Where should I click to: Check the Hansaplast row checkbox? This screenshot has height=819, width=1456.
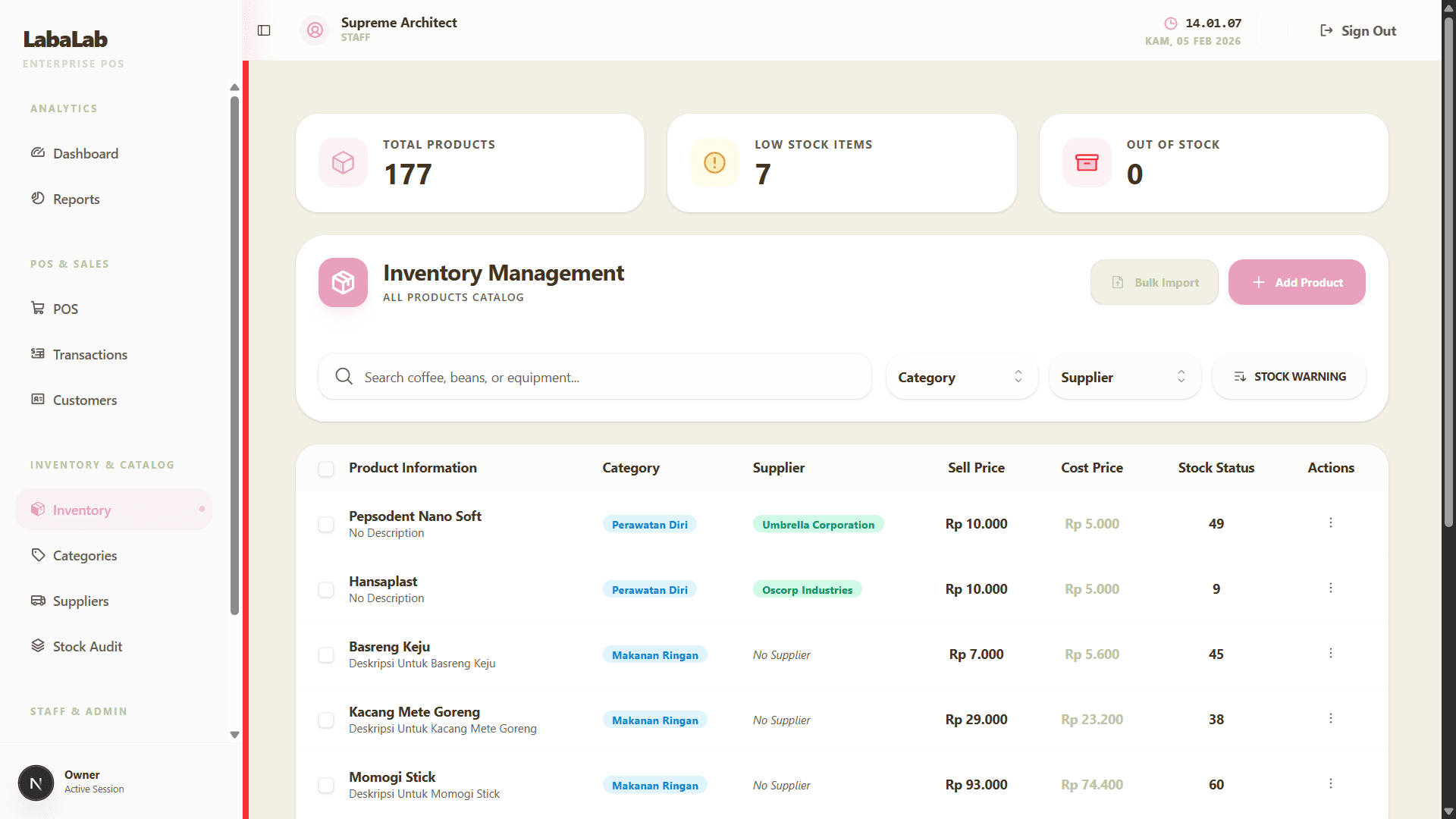point(326,590)
